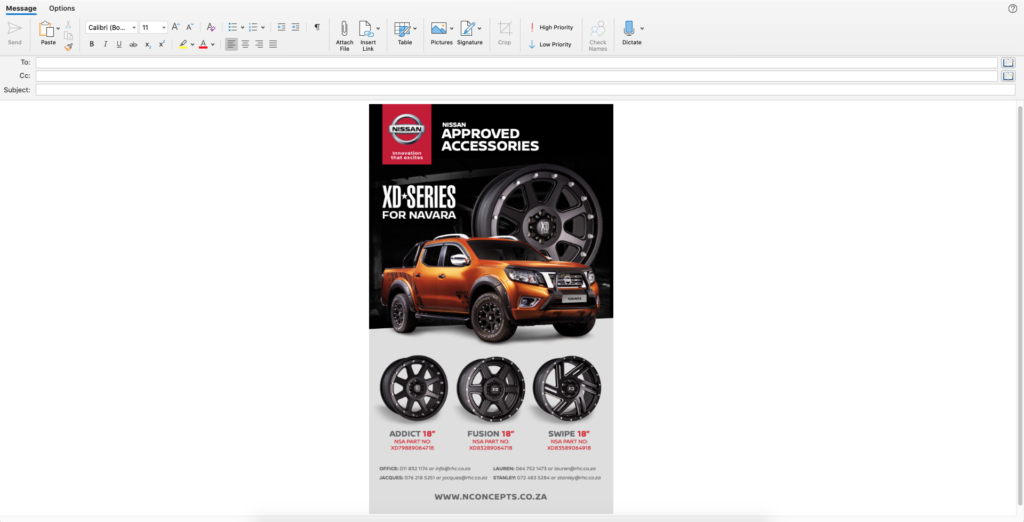The image size is (1024, 522).
Task: Click the Signature icon
Action: (x=467, y=29)
